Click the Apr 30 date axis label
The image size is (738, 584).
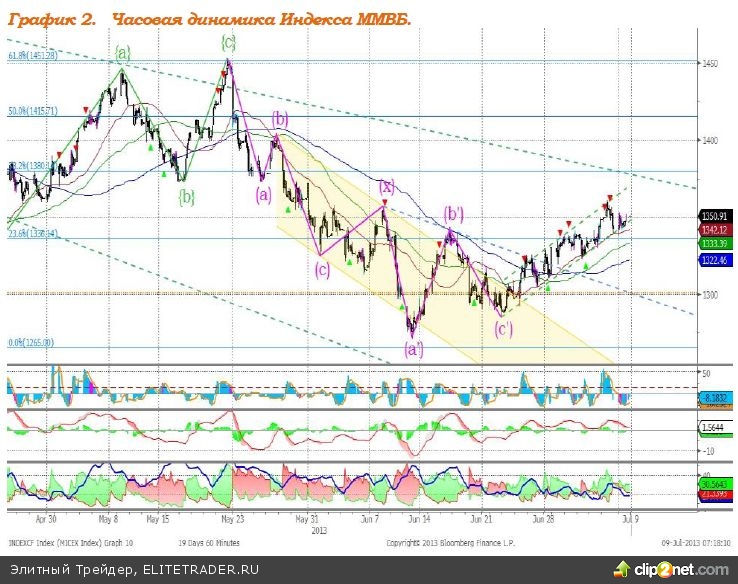(x=46, y=519)
